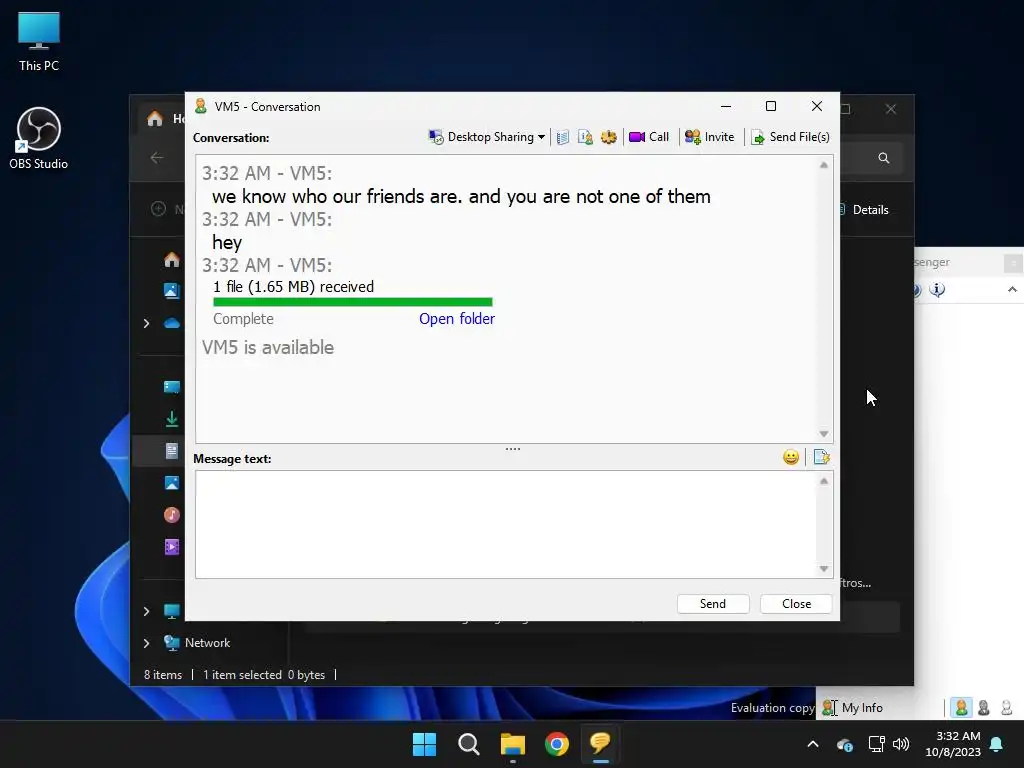Click the Close button in the conversation

click(x=796, y=603)
